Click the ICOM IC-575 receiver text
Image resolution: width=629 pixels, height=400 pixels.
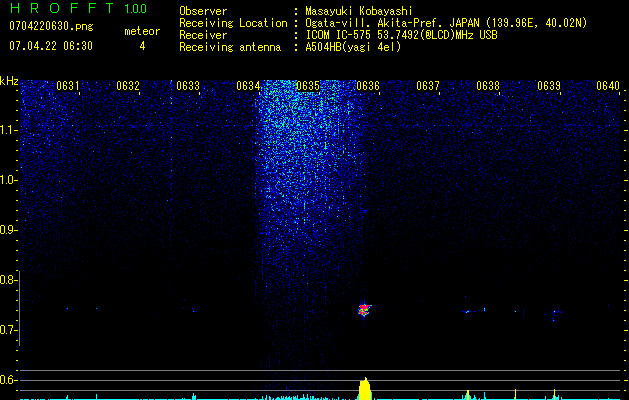tap(401, 35)
